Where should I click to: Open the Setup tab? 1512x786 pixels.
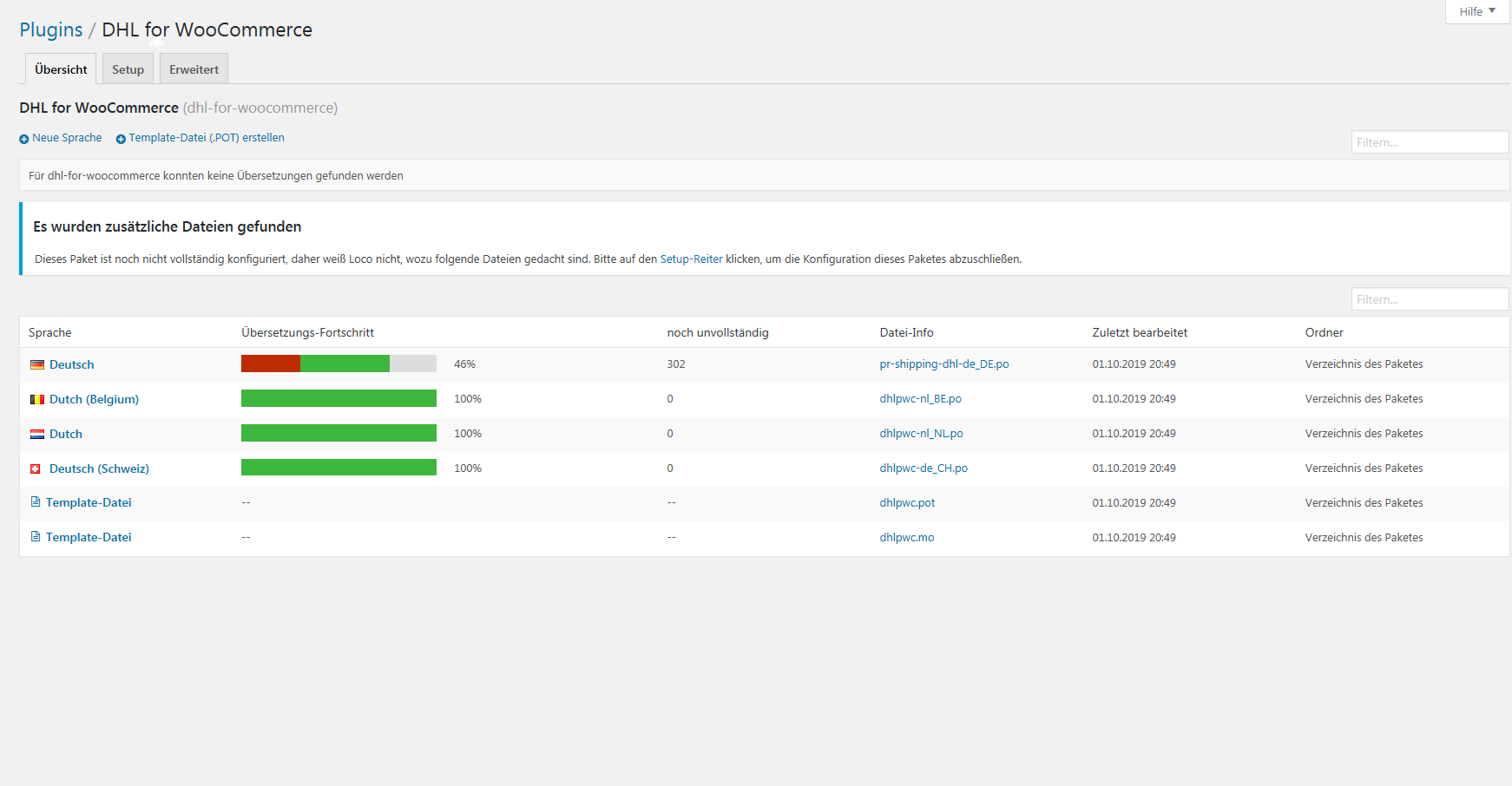coord(128,69)
